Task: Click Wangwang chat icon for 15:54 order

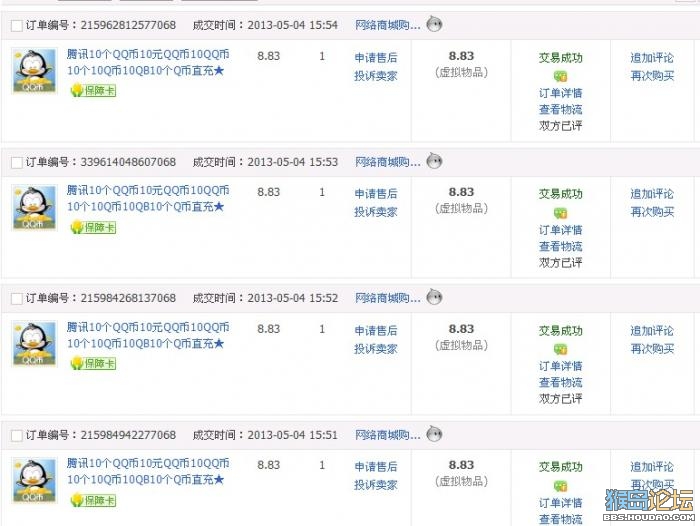Action: coord(434,24)
